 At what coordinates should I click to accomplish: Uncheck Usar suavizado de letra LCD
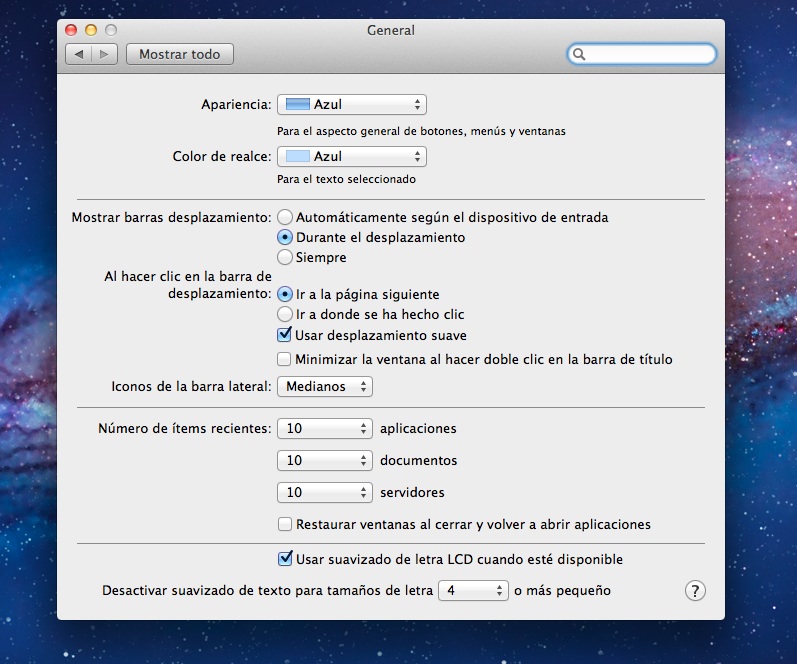pos(285,559)
